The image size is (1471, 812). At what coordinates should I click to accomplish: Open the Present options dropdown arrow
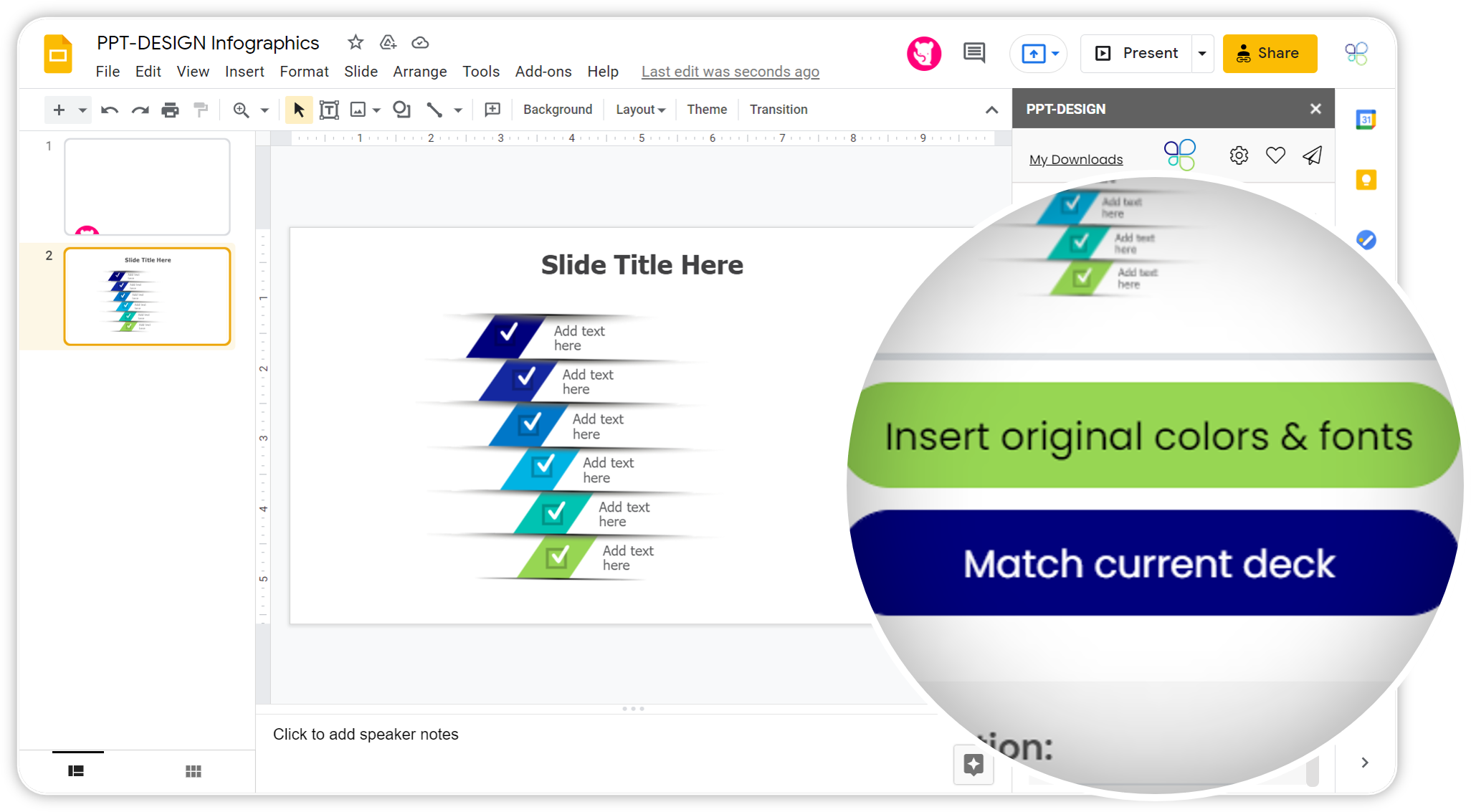point(1202,54)
